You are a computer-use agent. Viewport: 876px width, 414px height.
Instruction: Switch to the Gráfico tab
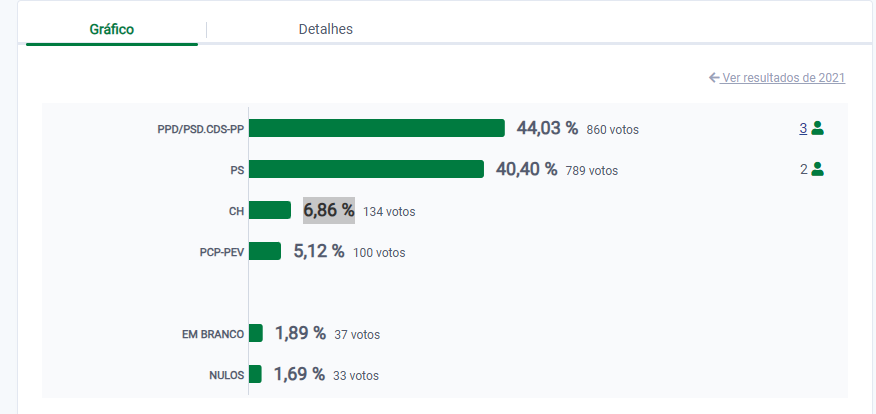pyautogui.click(x=112, y=29)
